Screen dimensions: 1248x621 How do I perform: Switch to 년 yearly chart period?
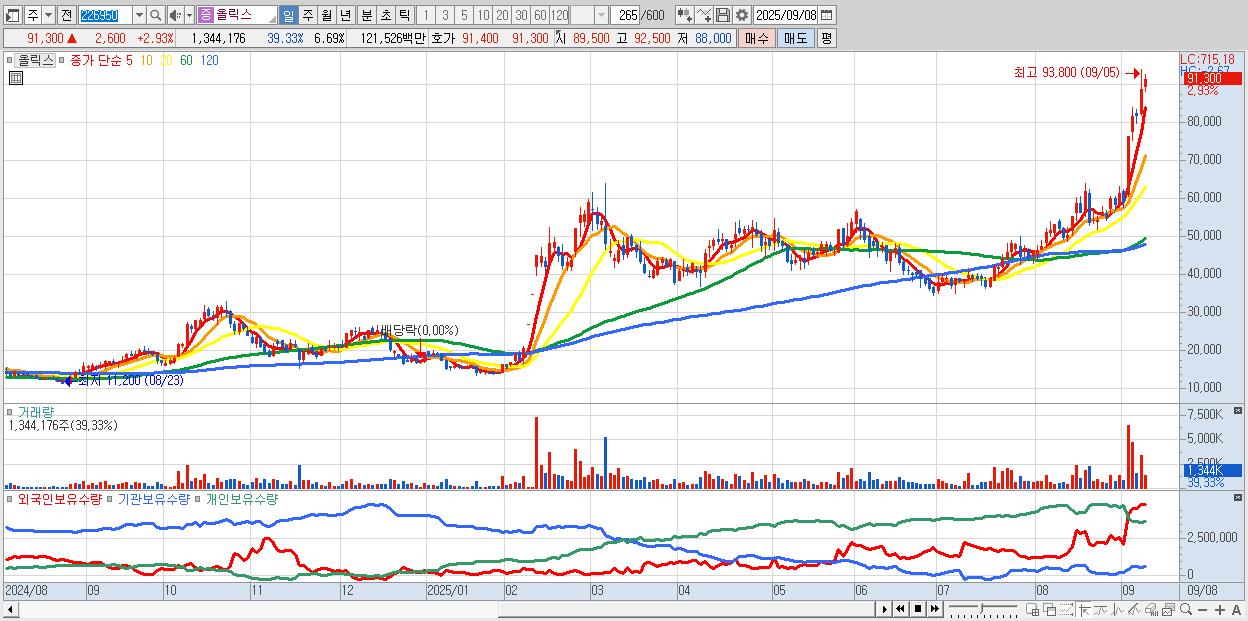pyautogui.click(x=345, y=15)
